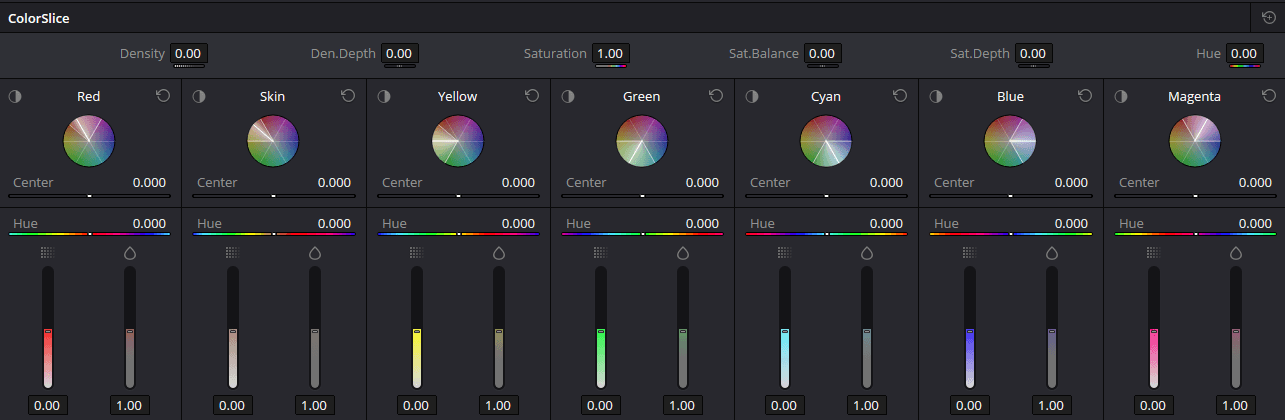Click the global Saturation value field
Screen dimensions: 1285x420
(x=610, y=53)
